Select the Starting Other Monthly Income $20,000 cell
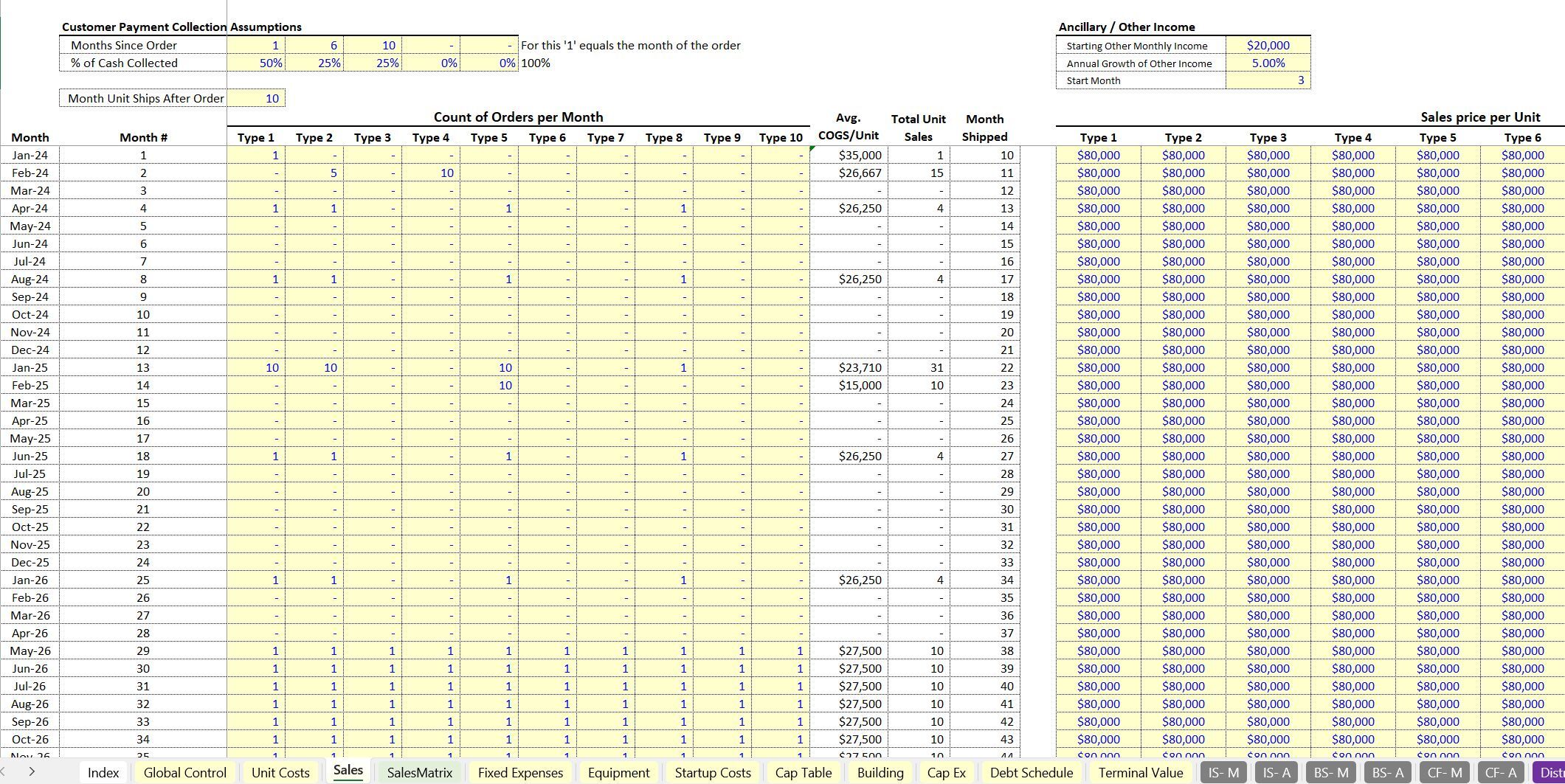Image resolution: width=1565 pixels, height=784 pixels. tap(1268, 45)
